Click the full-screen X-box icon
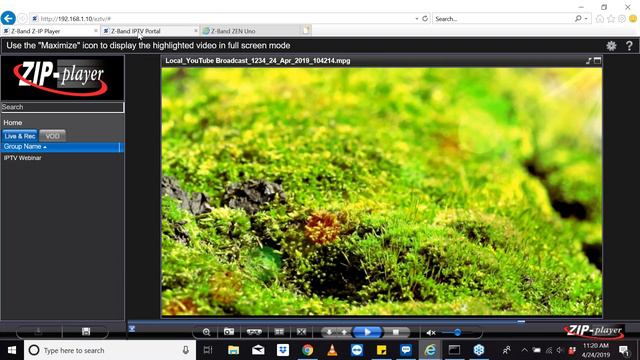This screenshot has width=640, height=360. click(x=301, y=332)
